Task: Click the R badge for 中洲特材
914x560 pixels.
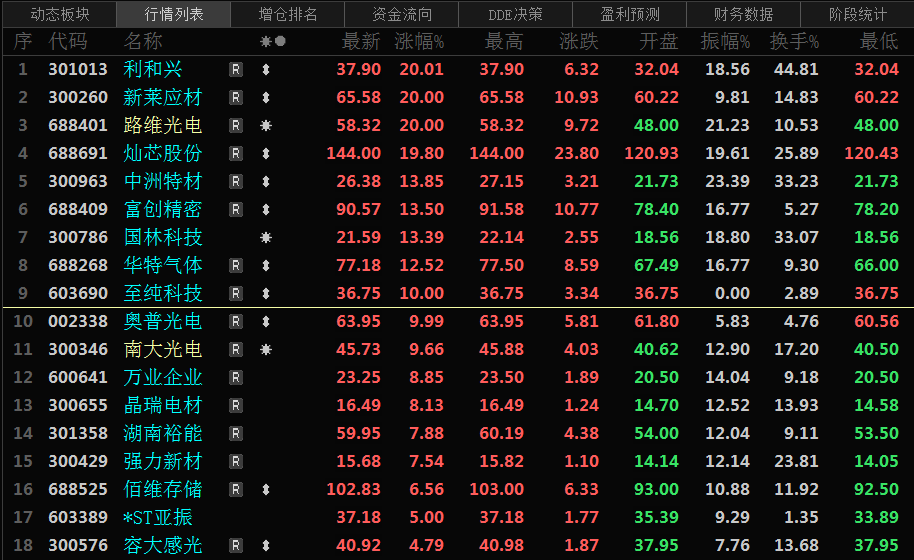Action: 235,182
